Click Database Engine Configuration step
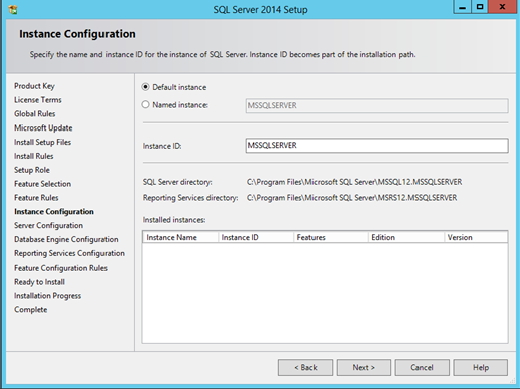This screenshot has height=389, width=520. point(66,239)
